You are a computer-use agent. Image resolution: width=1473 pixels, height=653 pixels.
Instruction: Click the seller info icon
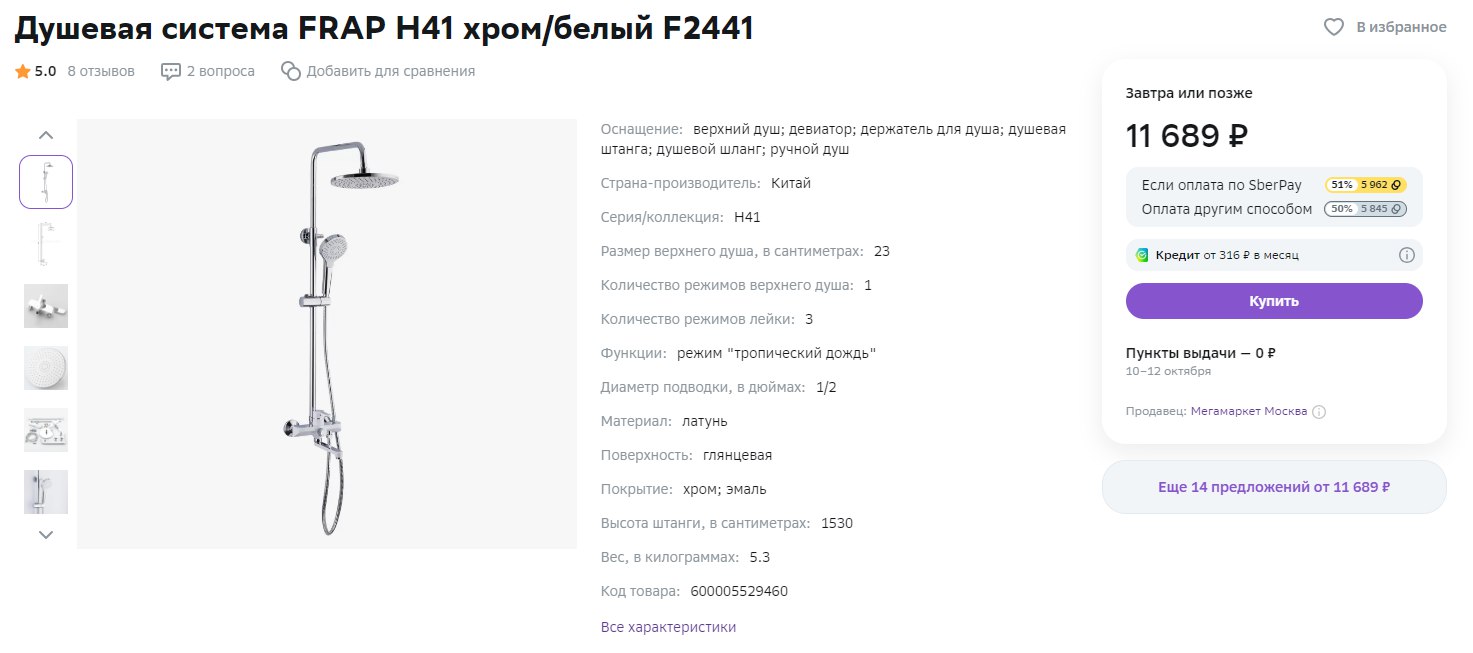[1319, 412]
